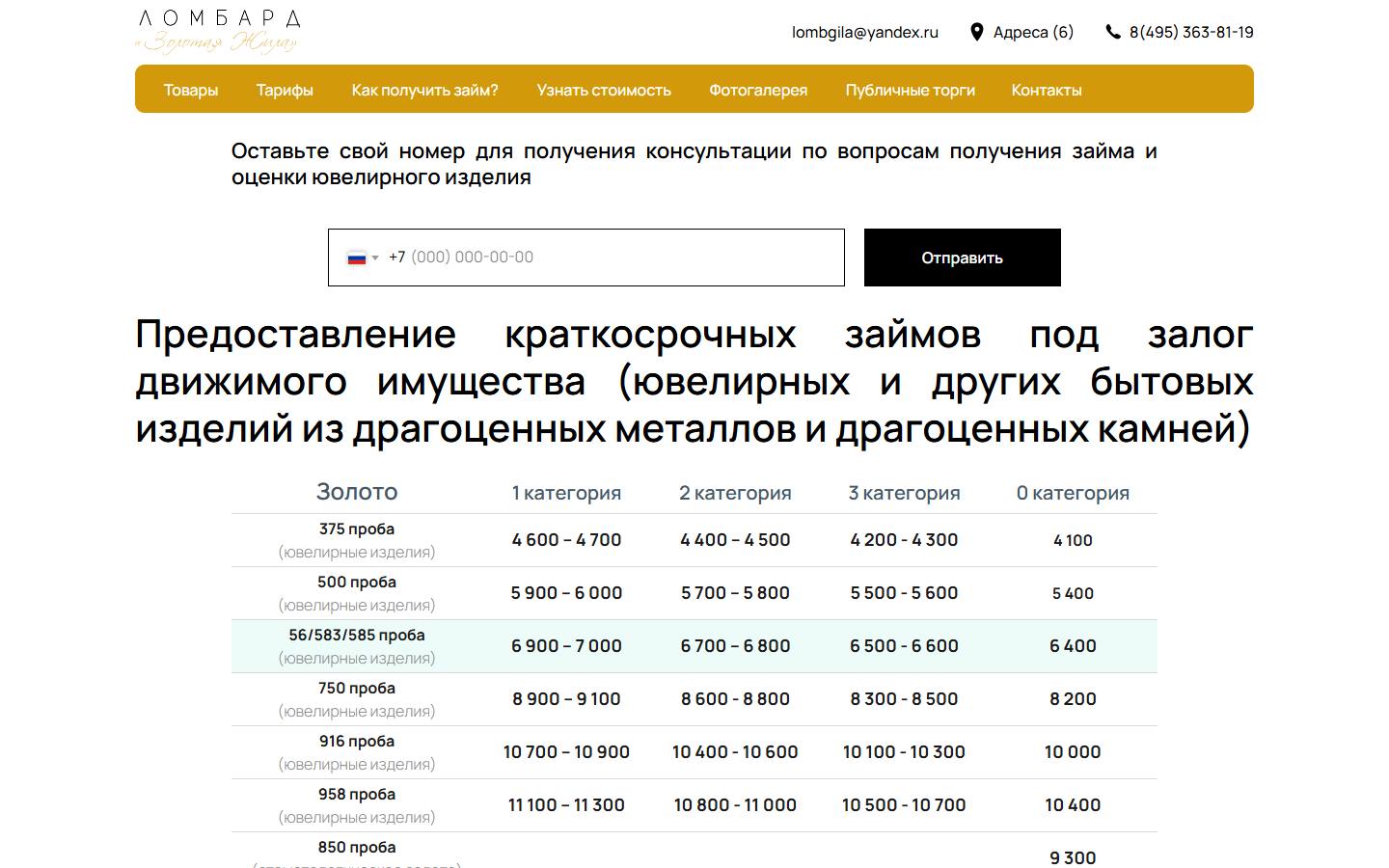Open the Товары menu item
Viewport: 1389px width, 868px height.
pyautogui.click(x=191, y=90)
